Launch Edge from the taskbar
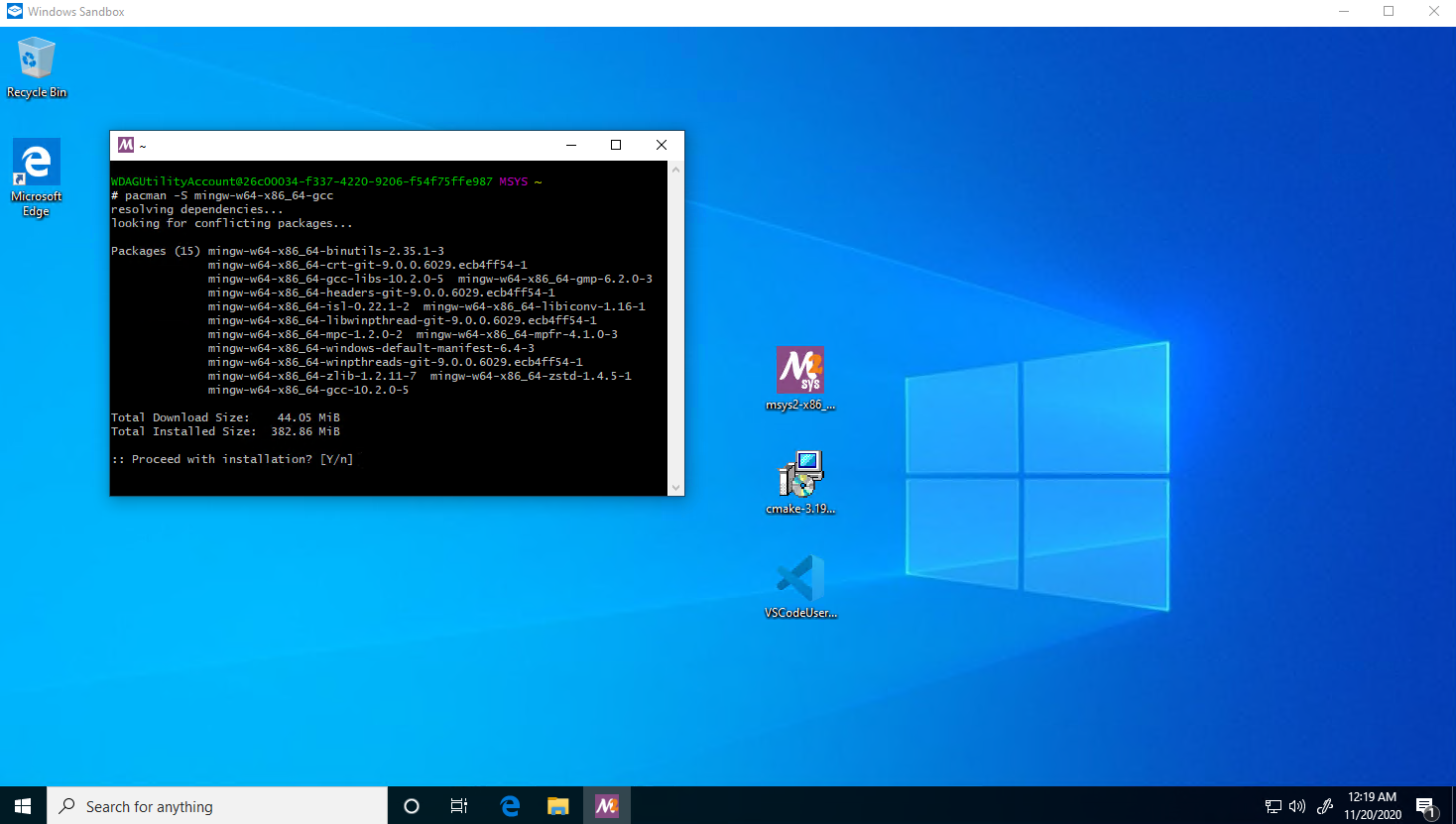 coord(510,806)
